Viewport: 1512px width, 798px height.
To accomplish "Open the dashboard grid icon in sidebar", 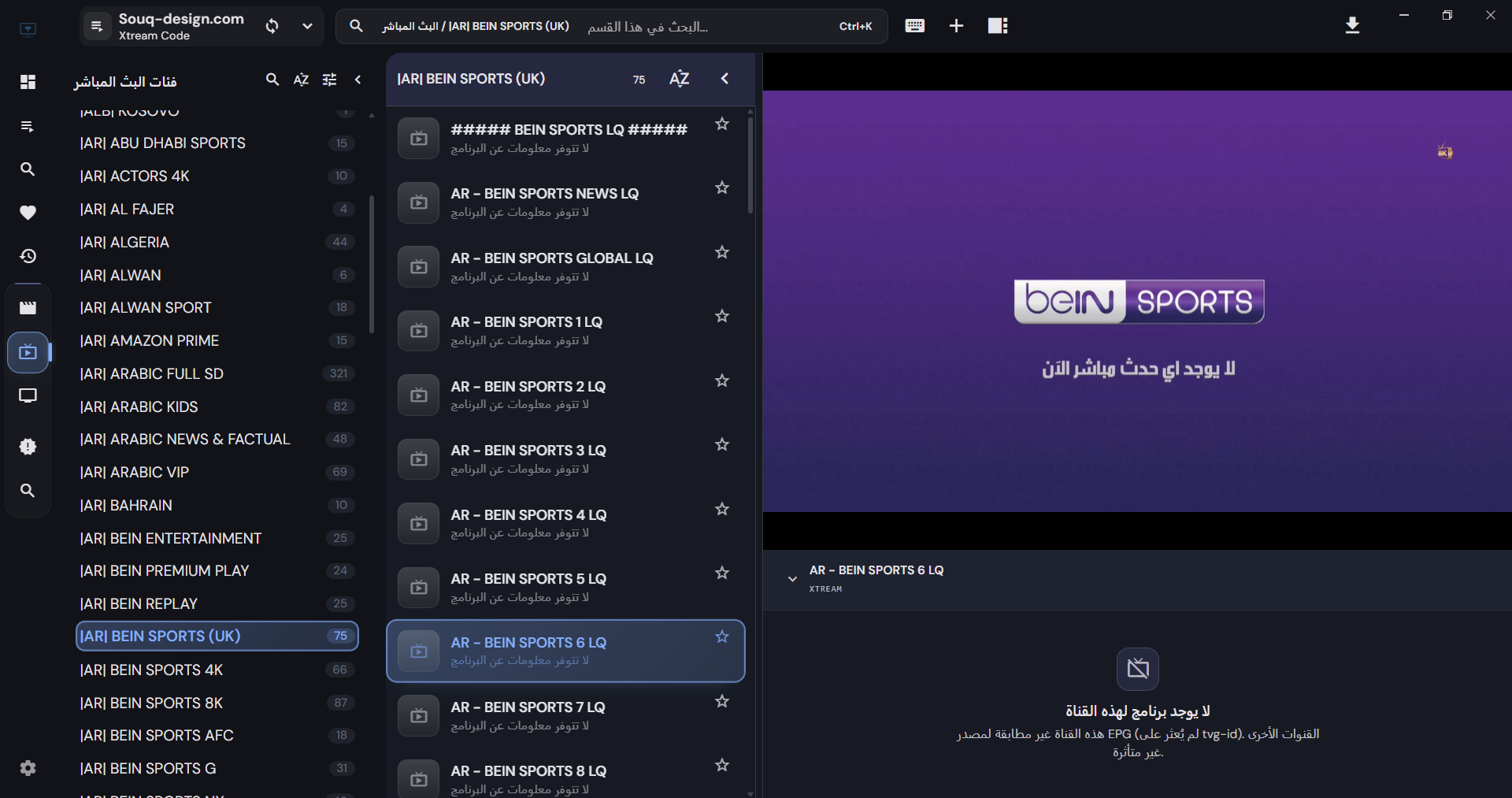I will (x=28, y=82).
